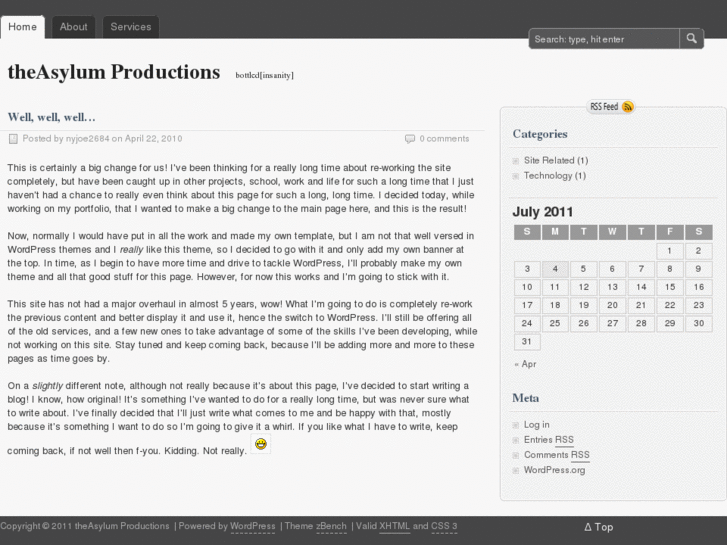727x545 pixels.
Task: Jump to page Top
Action: pos(598,527)
